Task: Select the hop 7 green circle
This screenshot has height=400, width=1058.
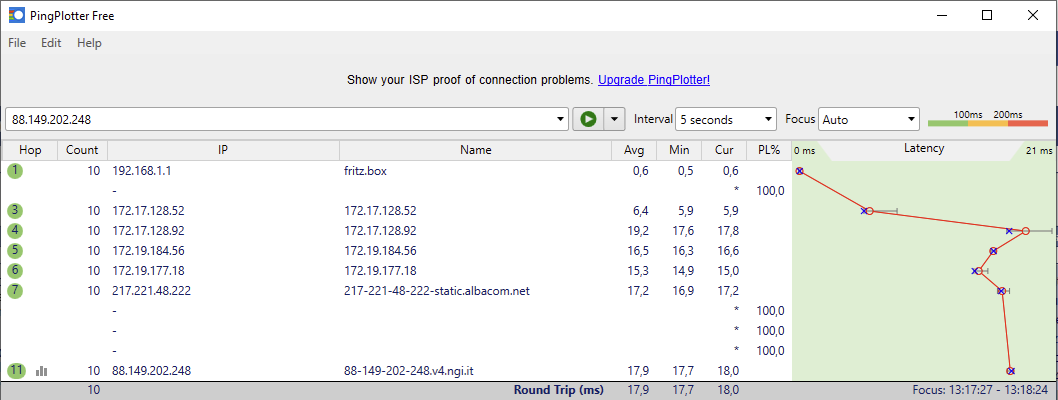Action: point(15,291)
